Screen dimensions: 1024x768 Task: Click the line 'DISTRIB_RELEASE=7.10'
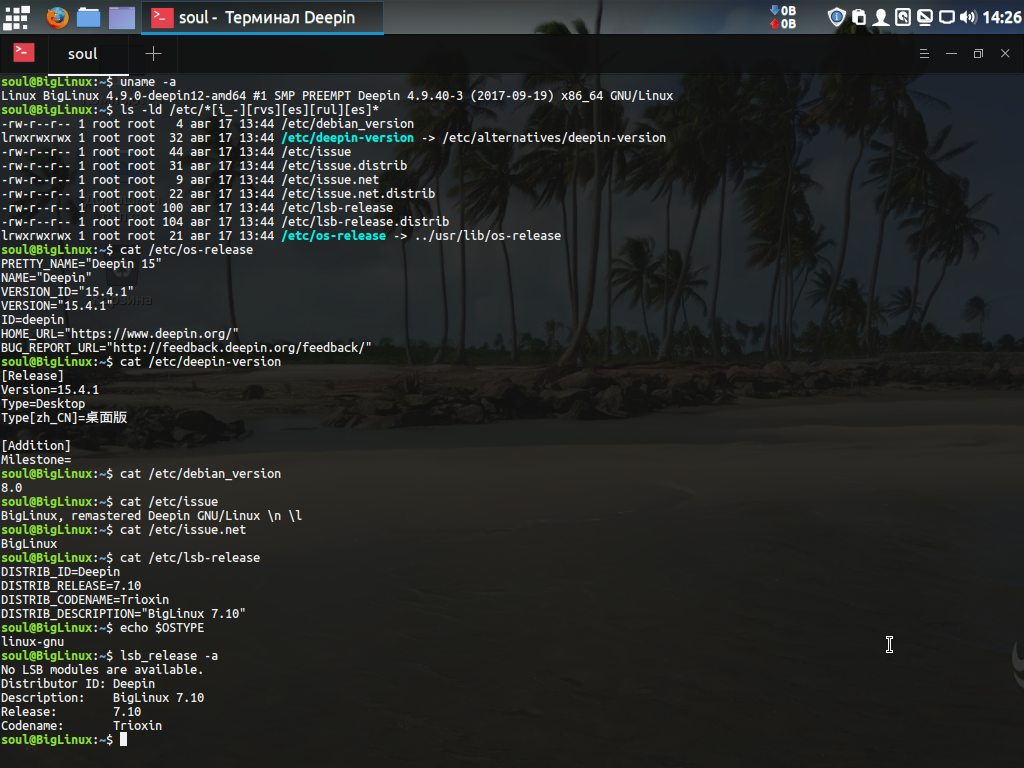71,586
